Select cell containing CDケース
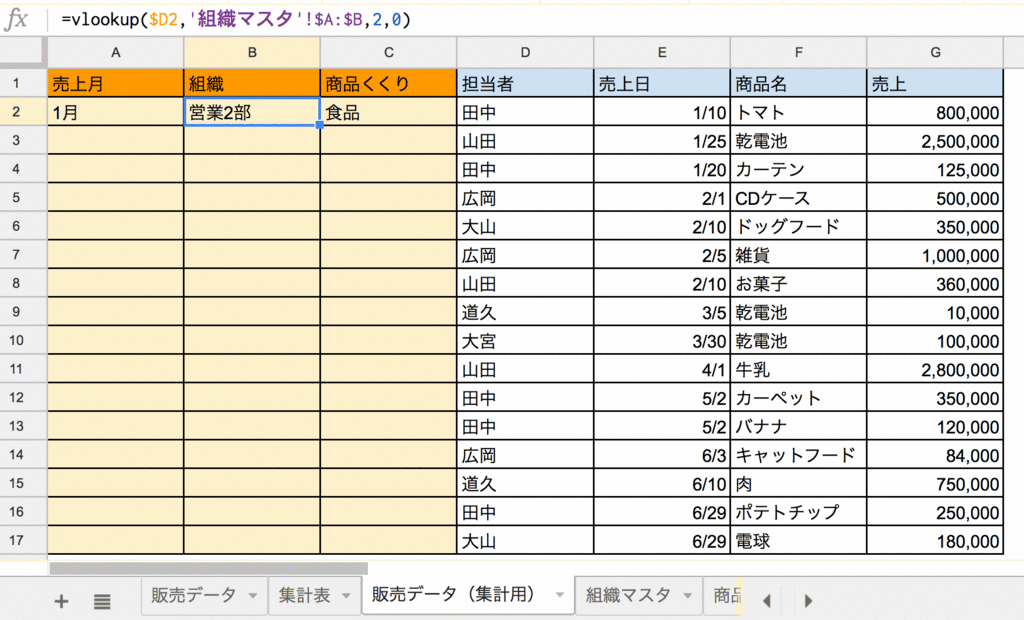 (798, 197)
